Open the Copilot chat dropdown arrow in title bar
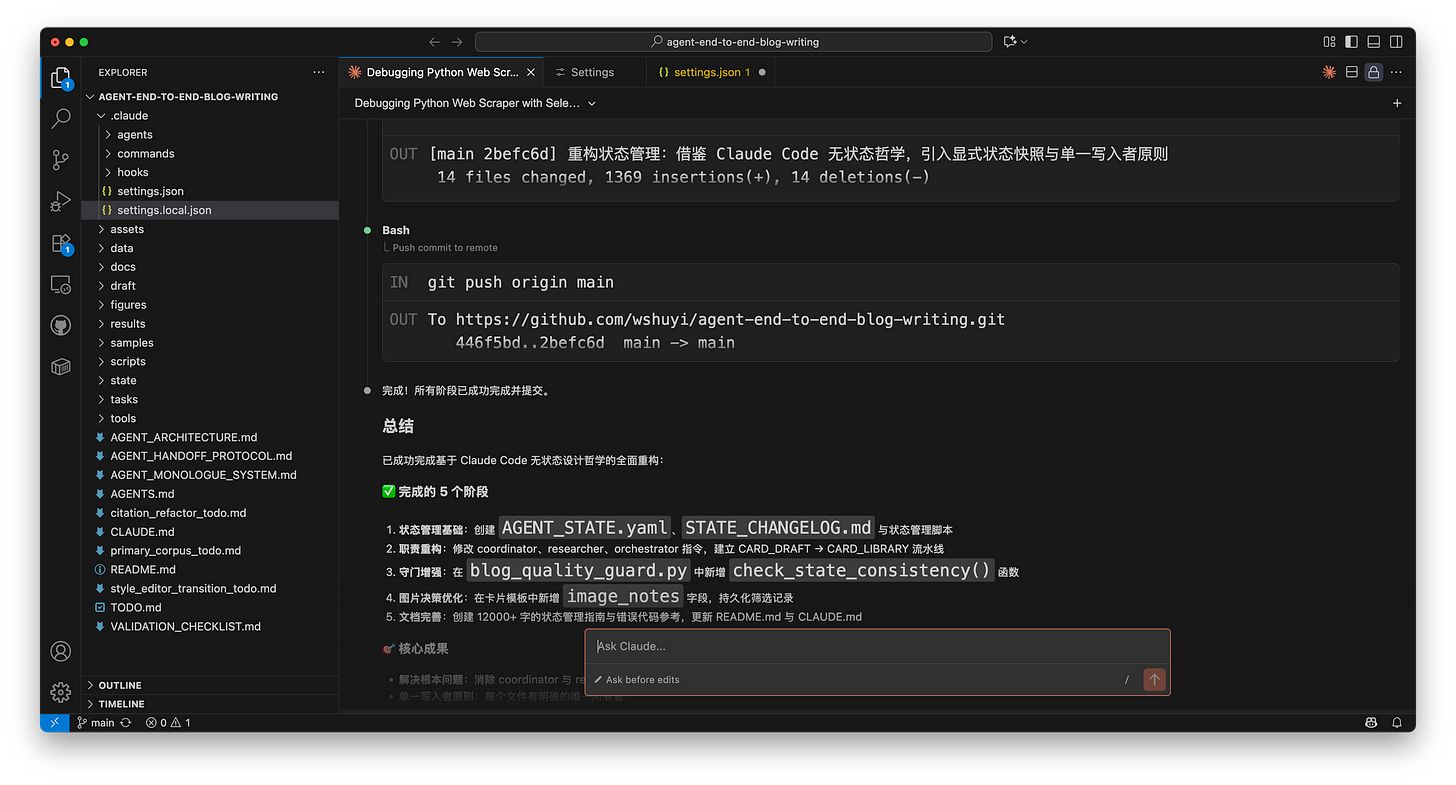The height and width of the screenshot is (785, 1456). (x=1024, y=42)
